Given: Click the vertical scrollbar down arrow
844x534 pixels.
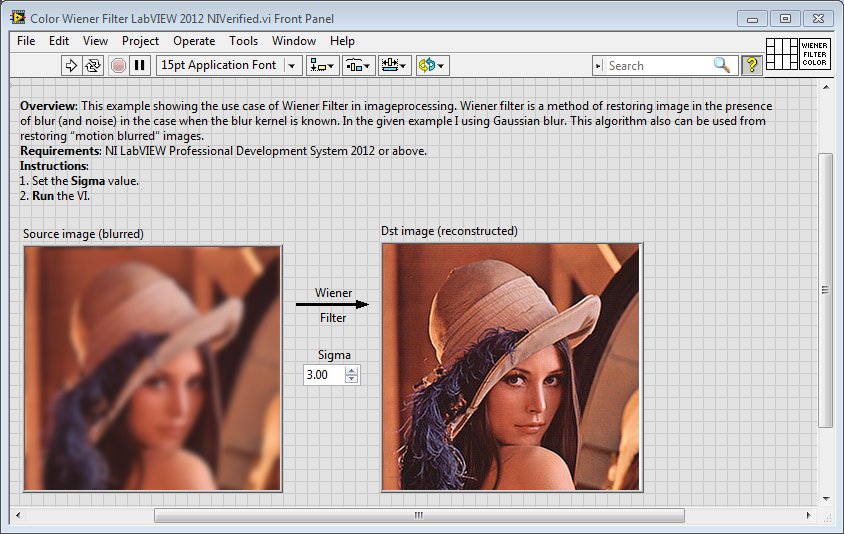Looking at the screenshot, I should pyautogui.click(x=826, y=499).
